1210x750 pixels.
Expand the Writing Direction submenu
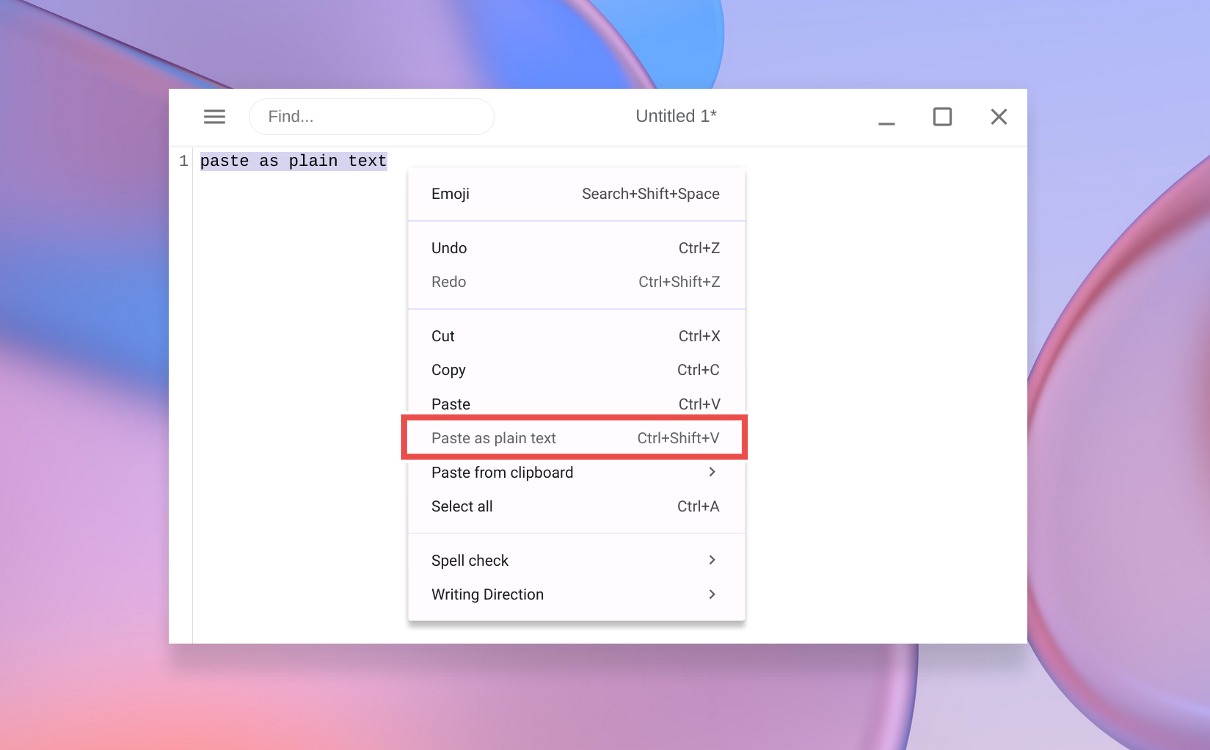(x=576, y=594)
